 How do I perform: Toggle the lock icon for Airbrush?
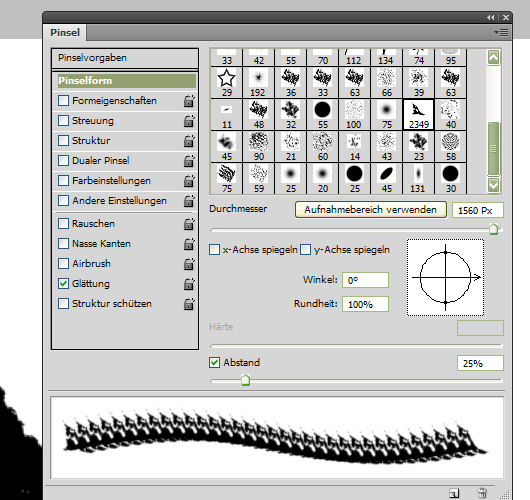tap(189, 264)
